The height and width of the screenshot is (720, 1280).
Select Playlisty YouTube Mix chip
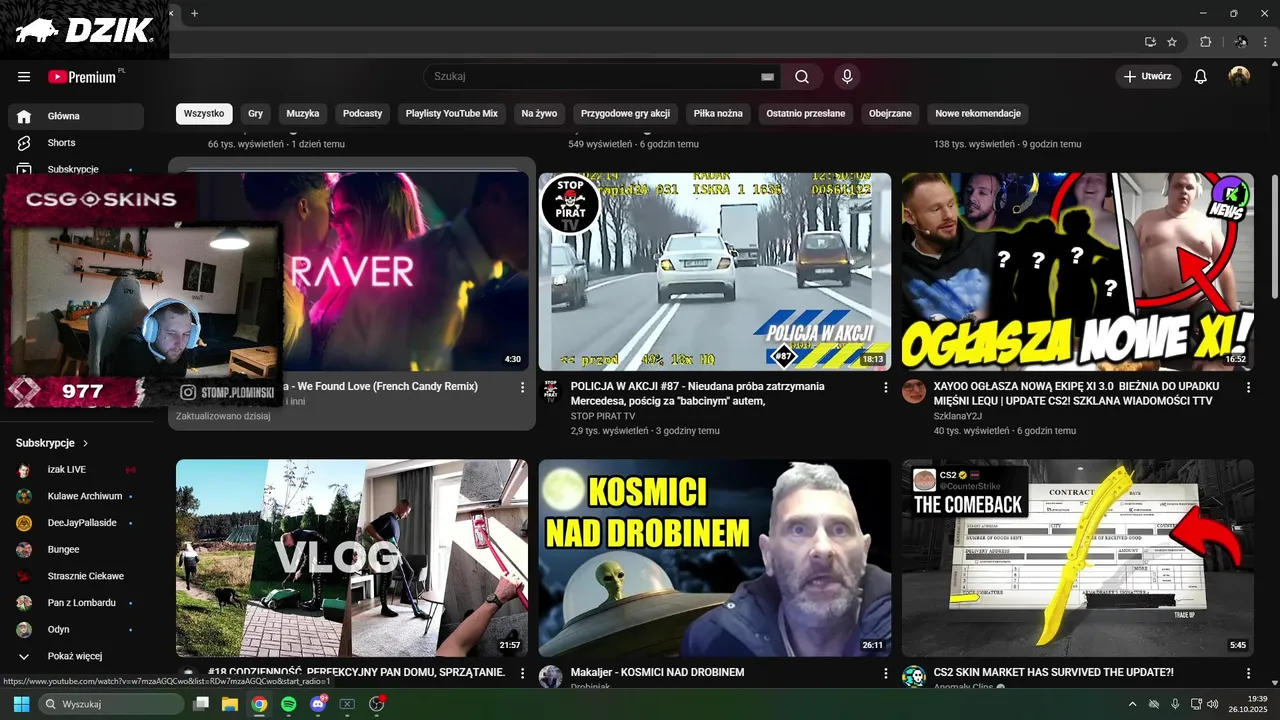(x=452, y=114)
